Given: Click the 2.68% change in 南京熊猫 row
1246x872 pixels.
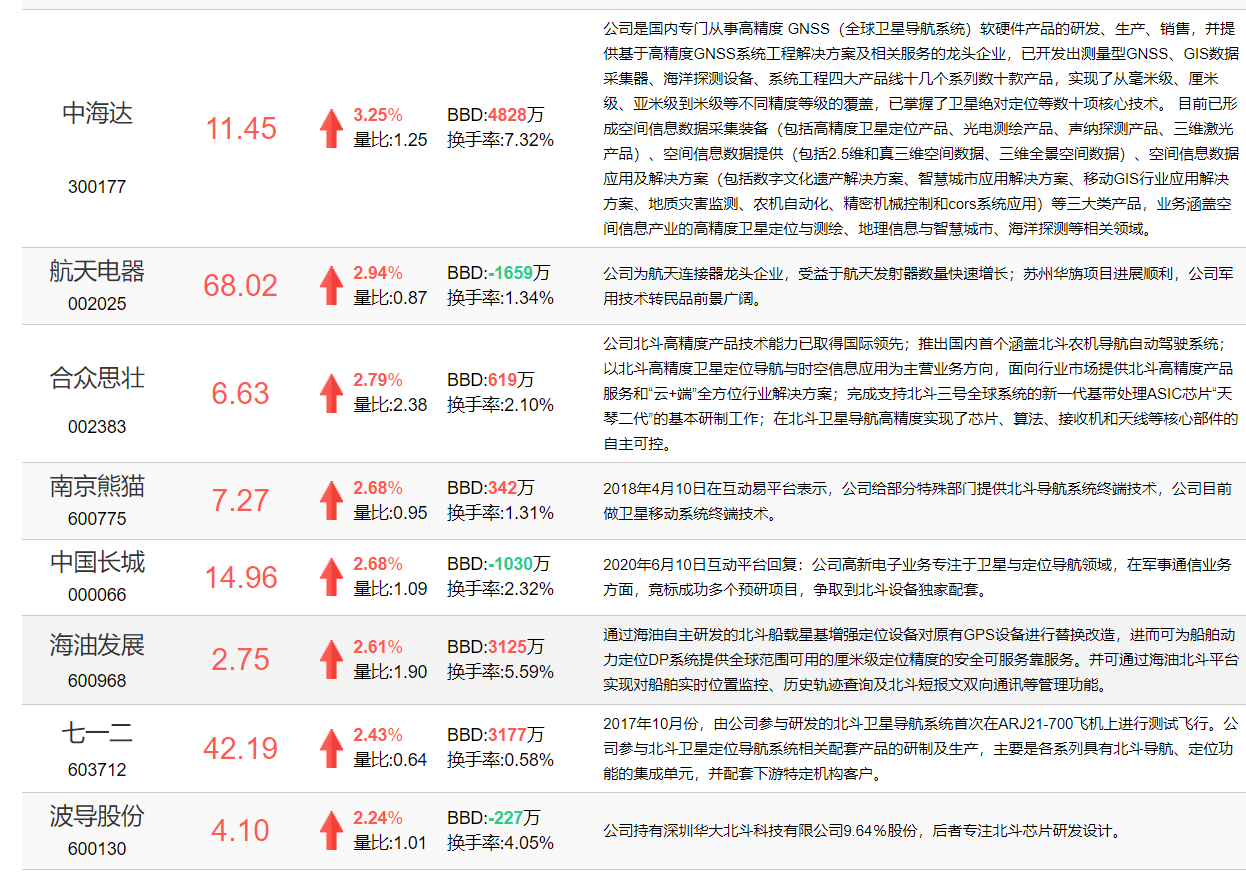Looking at the screenshot, I should 378,488.
